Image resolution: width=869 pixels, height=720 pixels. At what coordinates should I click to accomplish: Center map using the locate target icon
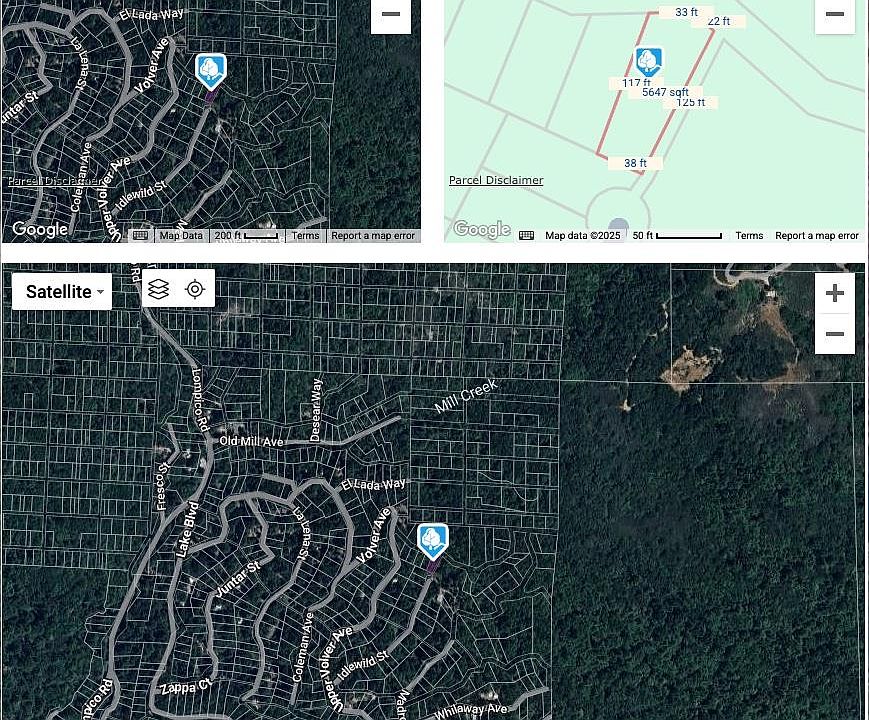coord(195,289)
